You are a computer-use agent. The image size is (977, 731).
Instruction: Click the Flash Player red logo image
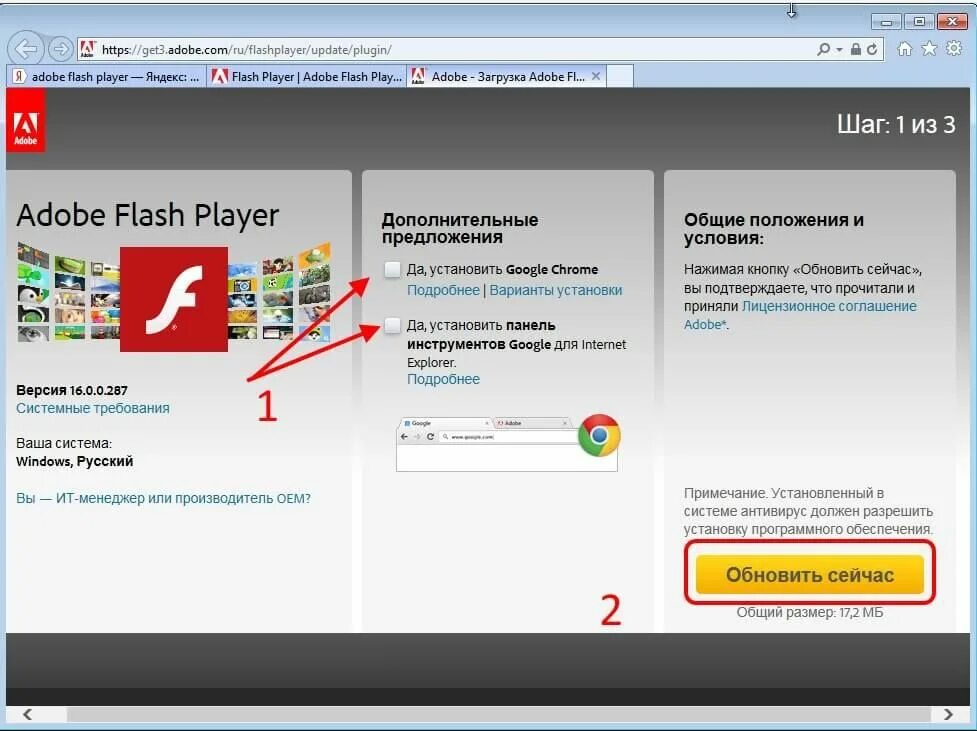[x=174, y=299]
